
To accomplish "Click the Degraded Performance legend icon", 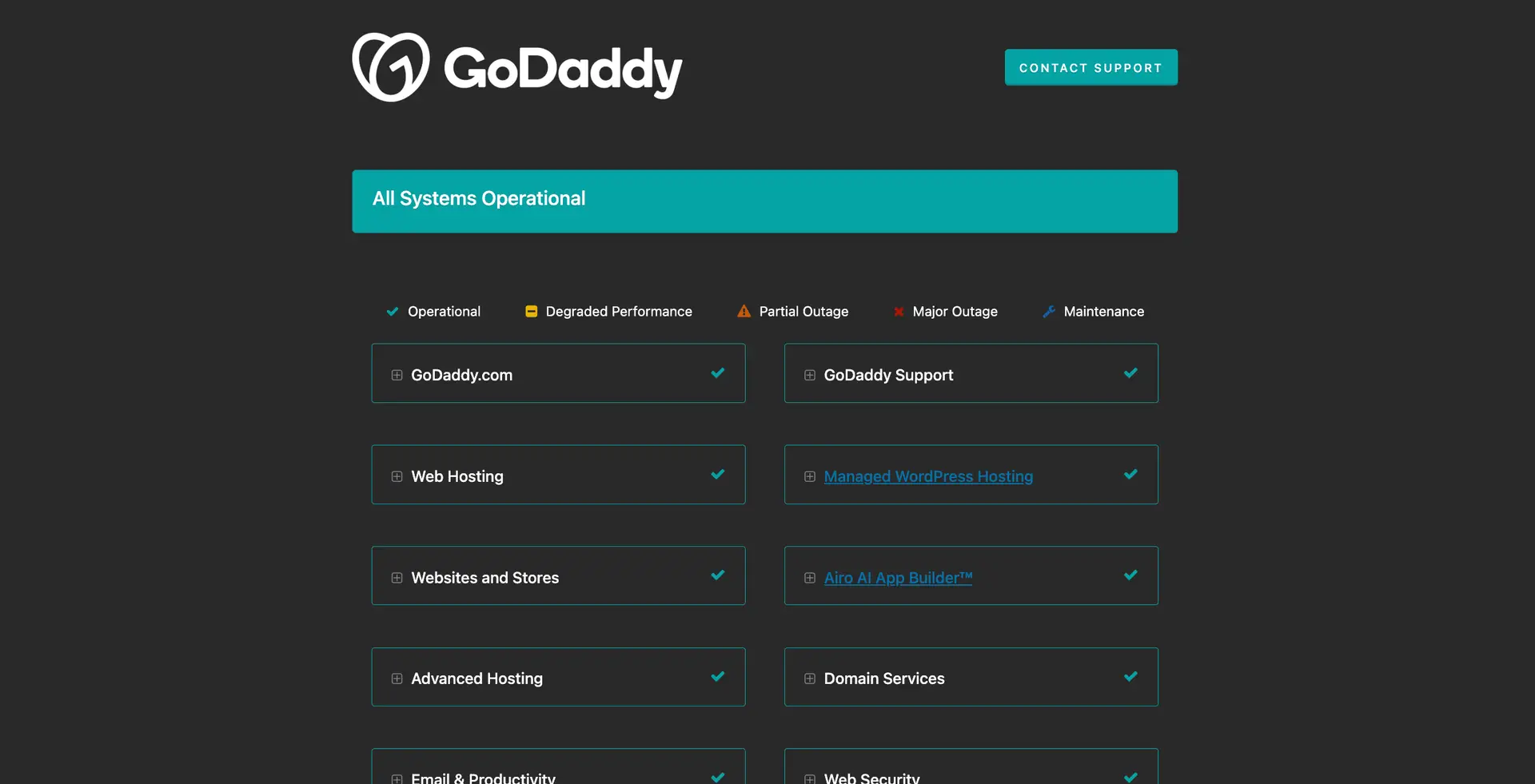I will 531,311.
